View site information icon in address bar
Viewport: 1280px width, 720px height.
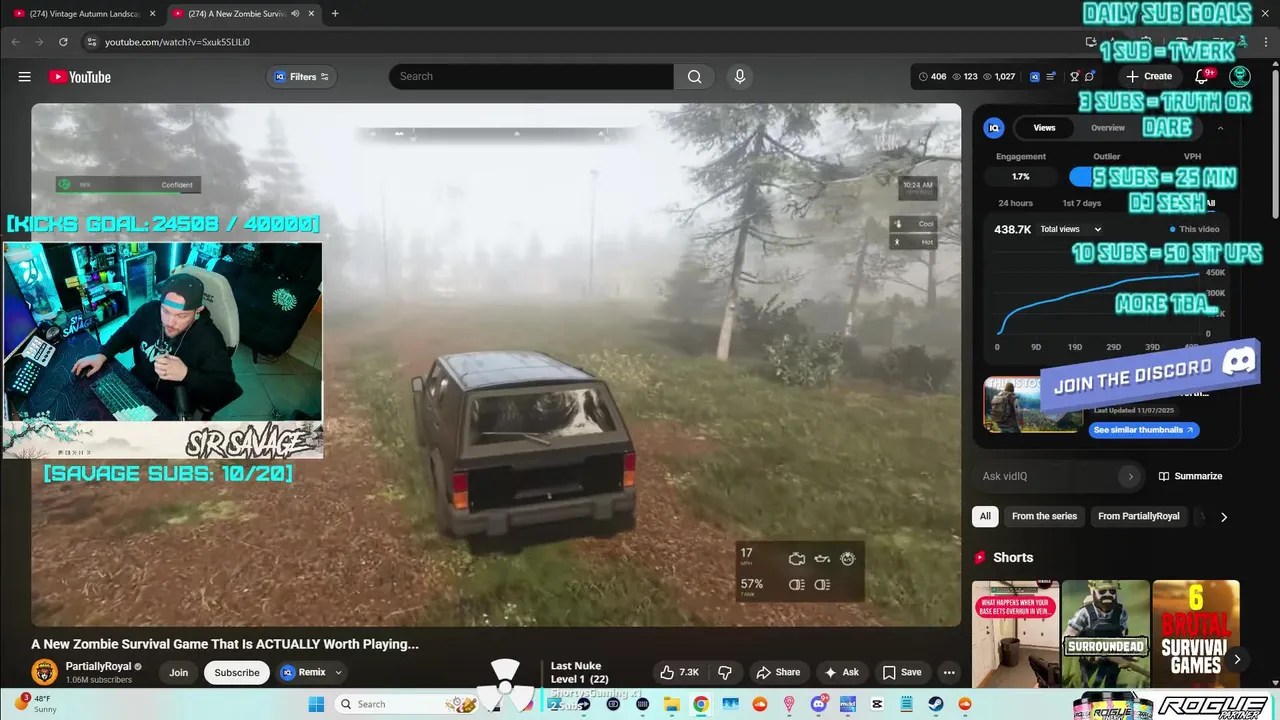point(91,42)
